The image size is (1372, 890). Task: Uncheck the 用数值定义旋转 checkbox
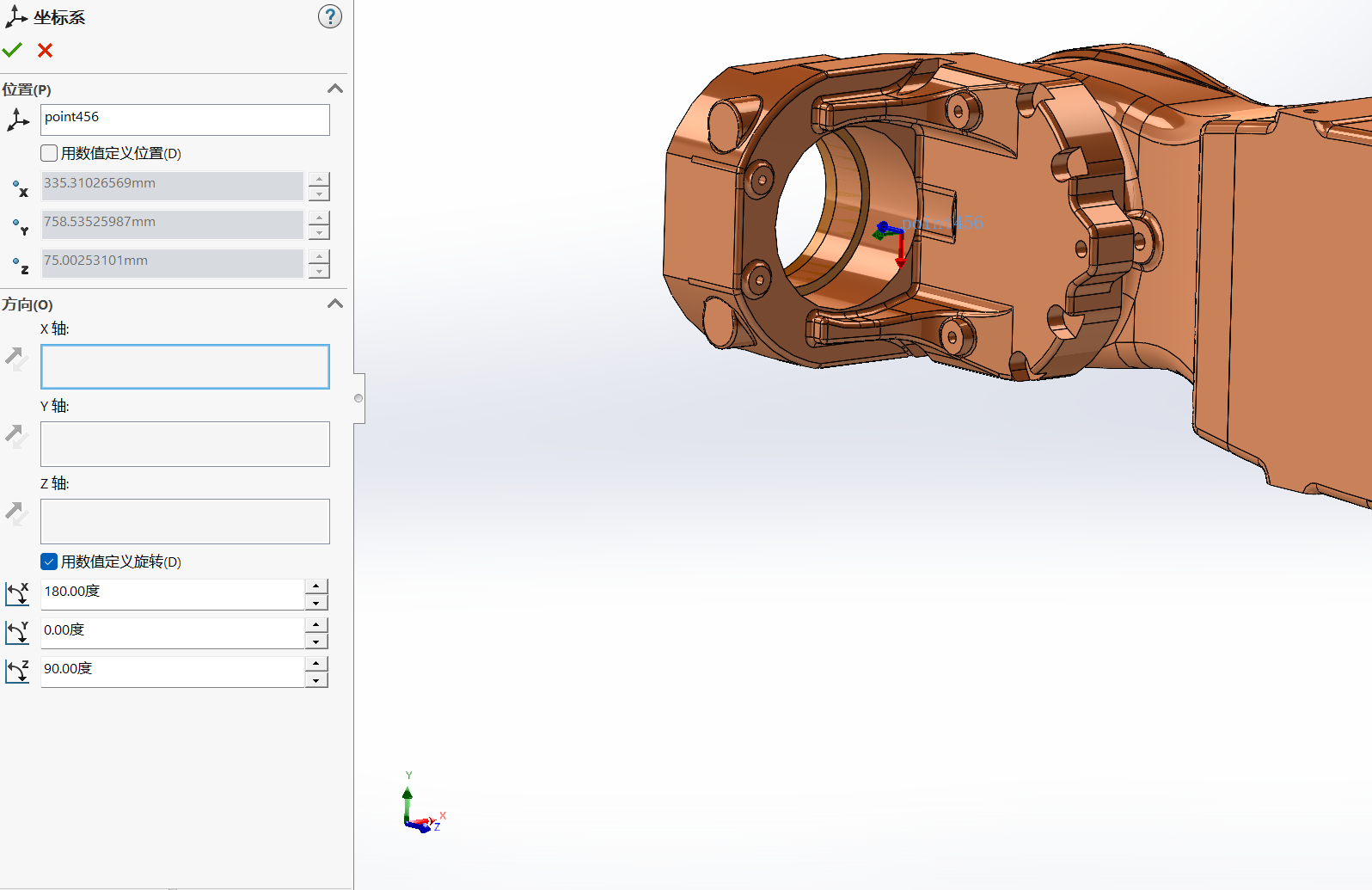tap(49, 562)
